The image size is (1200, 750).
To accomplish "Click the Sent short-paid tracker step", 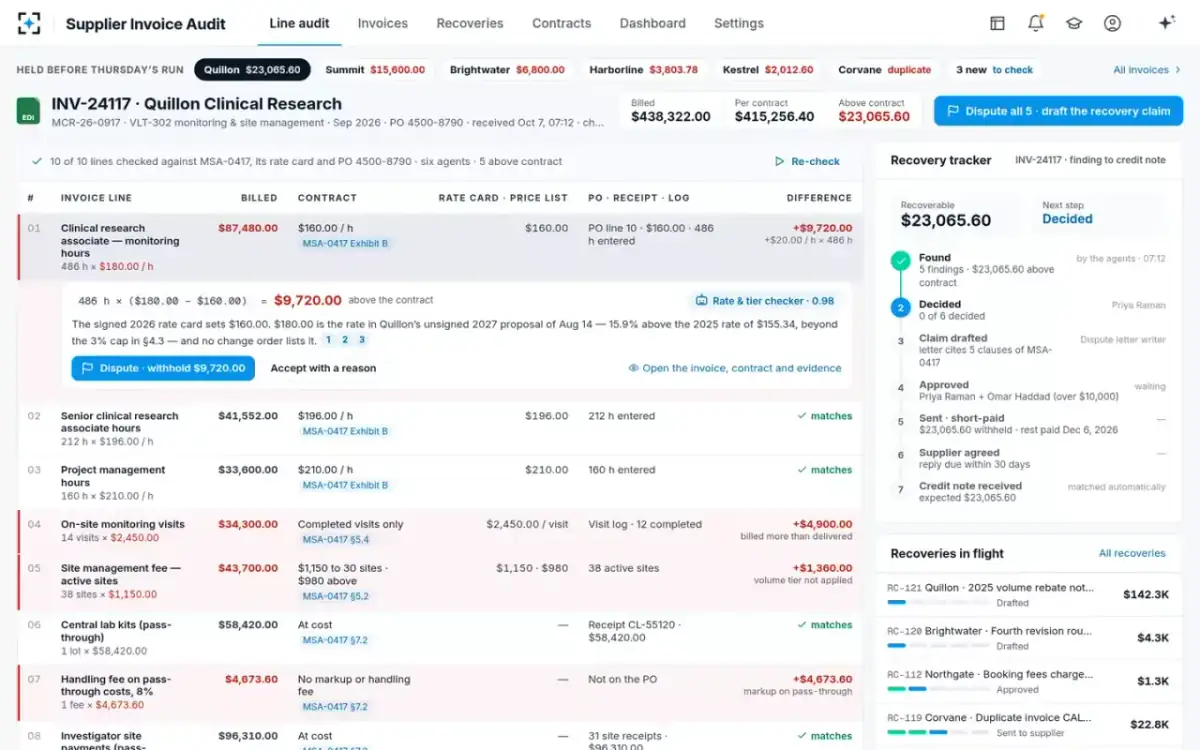I will [x=1029, y=424].
